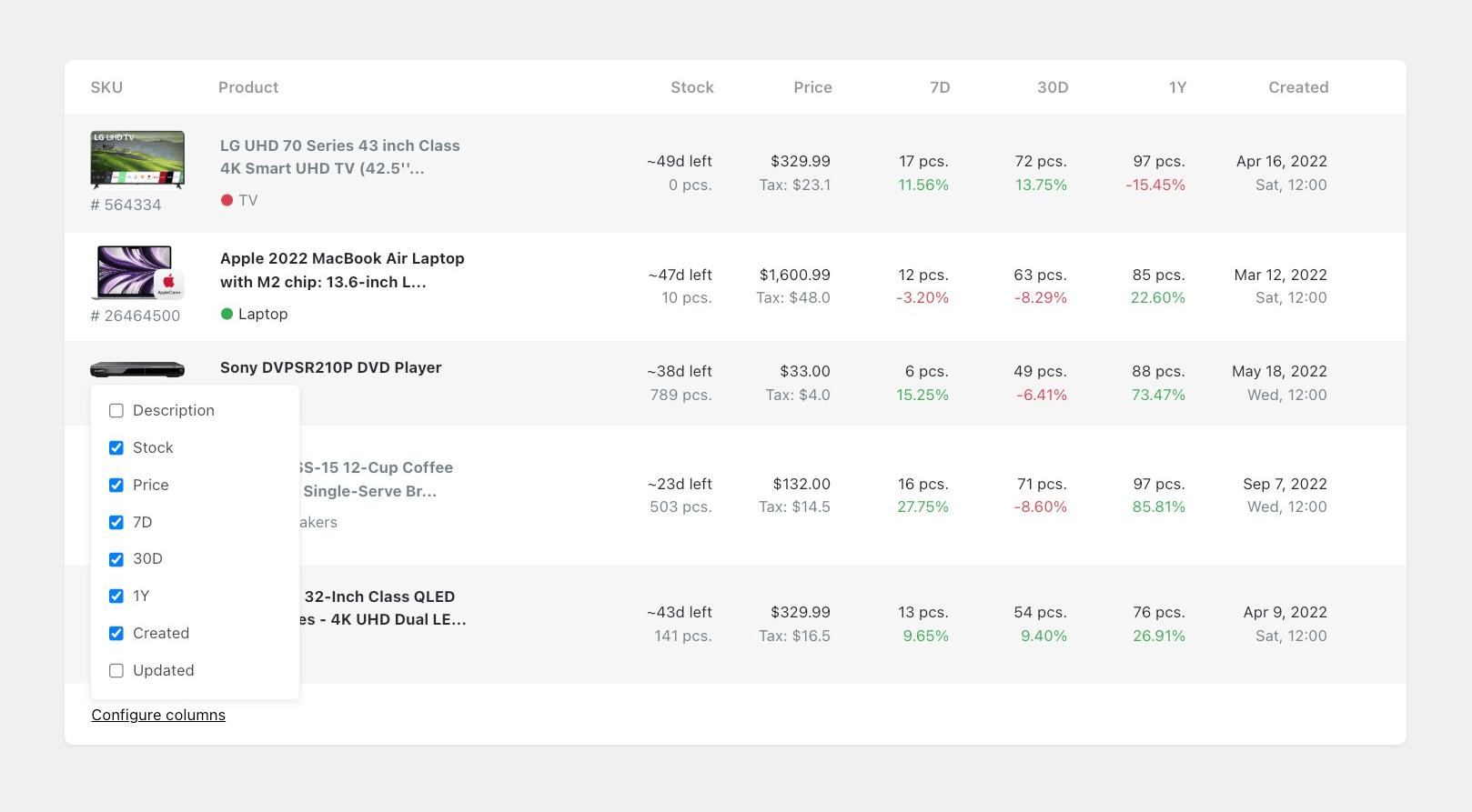Click the red TV category dot
1472x812 pixels.
tap(227, 200)
